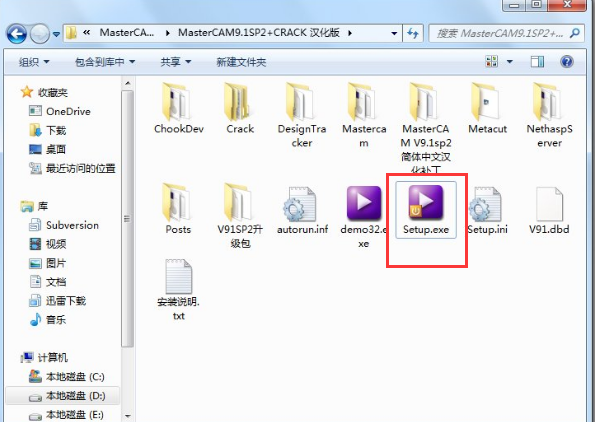
Task: Click the search box for MasterCAM9.1SP2
Action: click(499, 33)
